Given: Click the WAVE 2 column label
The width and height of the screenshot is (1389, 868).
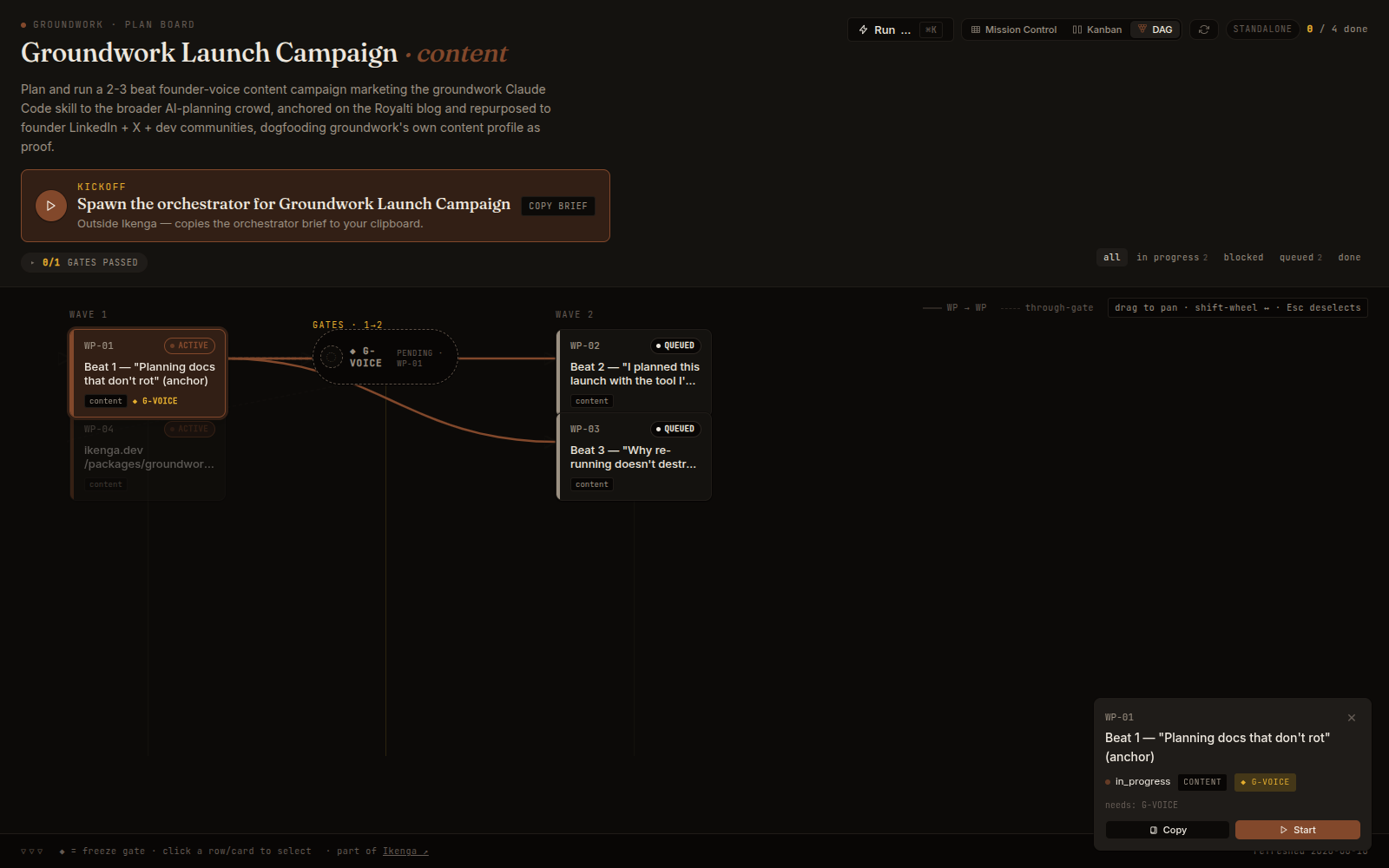Looking at the screenshot, I should [575, 315].
